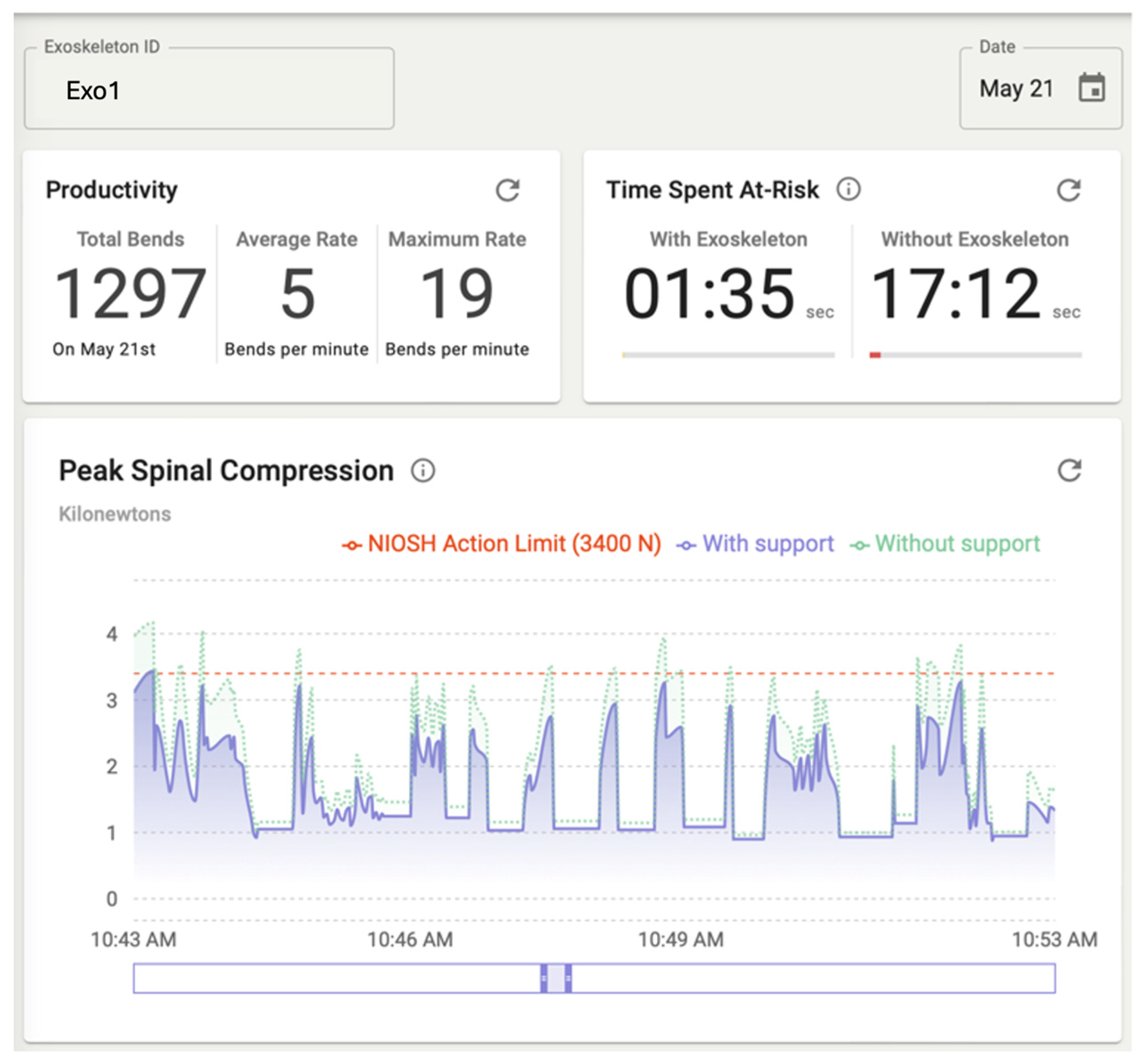
Task: Click the 17:12 Without Exoskeleton time
Action: point(956,293)
